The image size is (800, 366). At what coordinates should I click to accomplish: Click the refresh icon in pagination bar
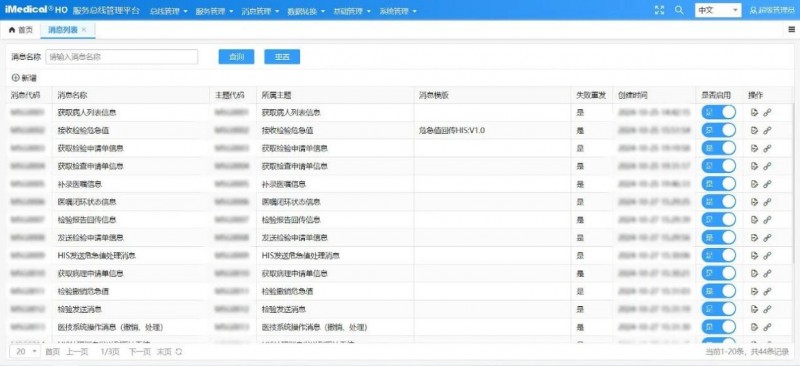point(179,352)
